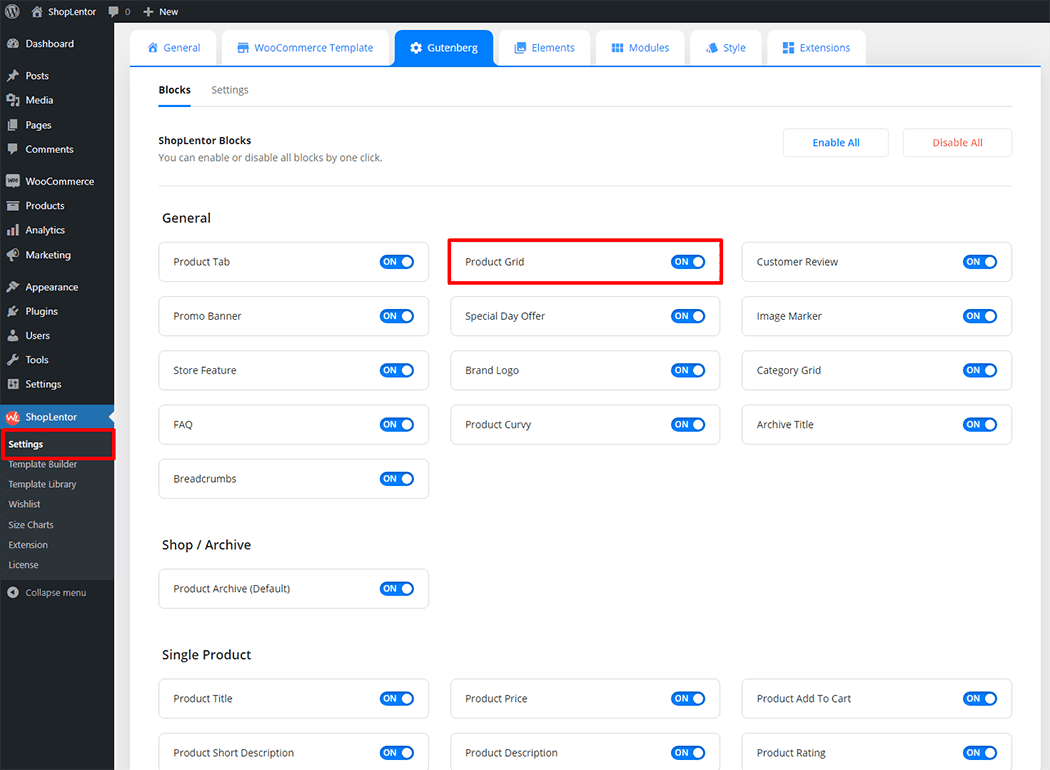Turn off the FAQ block toggle

(x=396, y=424)
